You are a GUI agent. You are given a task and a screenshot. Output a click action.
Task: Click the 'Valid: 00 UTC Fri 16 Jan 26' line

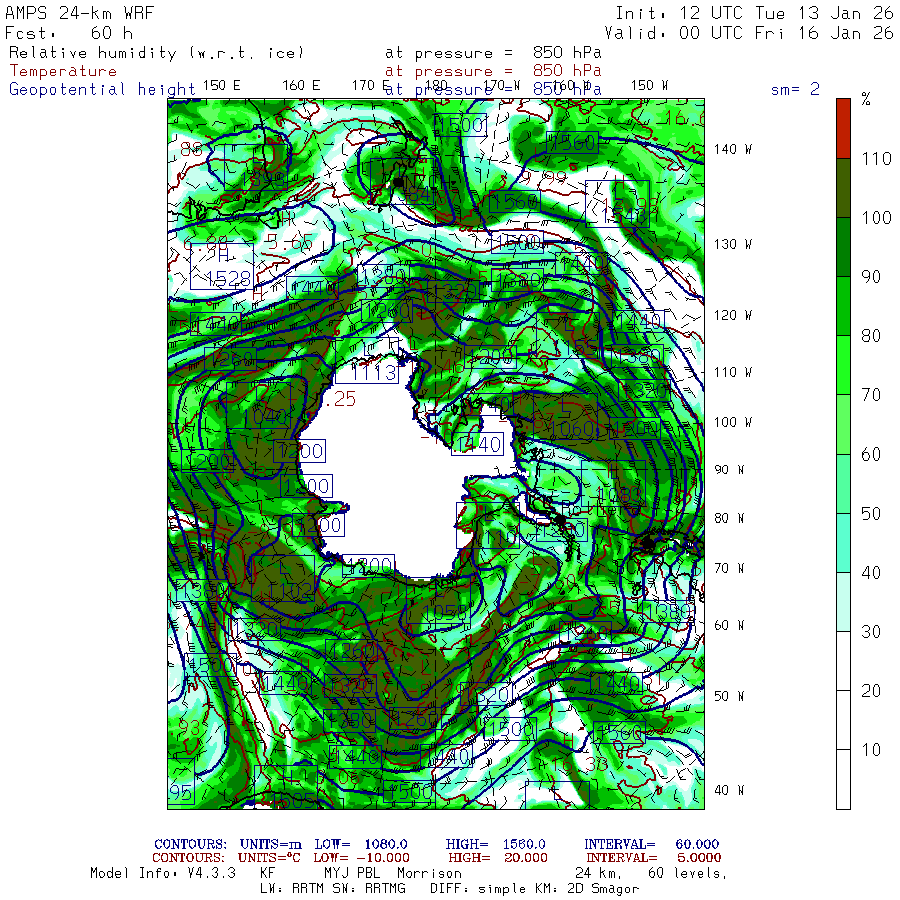pos(748,33)
